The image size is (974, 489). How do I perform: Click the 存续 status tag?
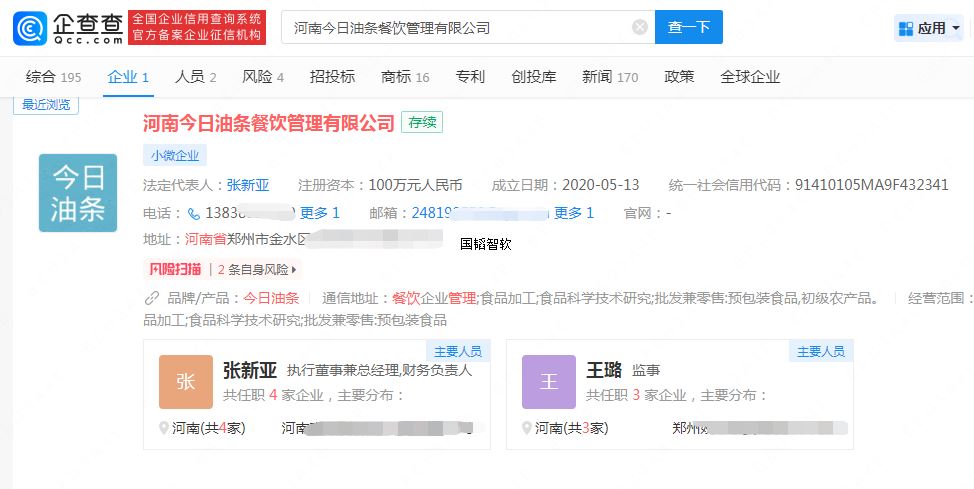422,122
